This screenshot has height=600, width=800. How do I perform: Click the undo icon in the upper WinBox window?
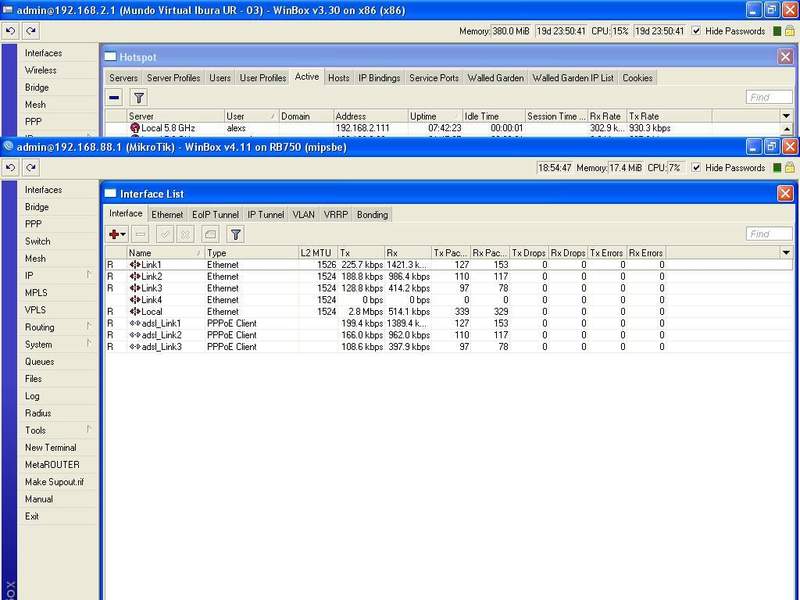click(11, 31)
